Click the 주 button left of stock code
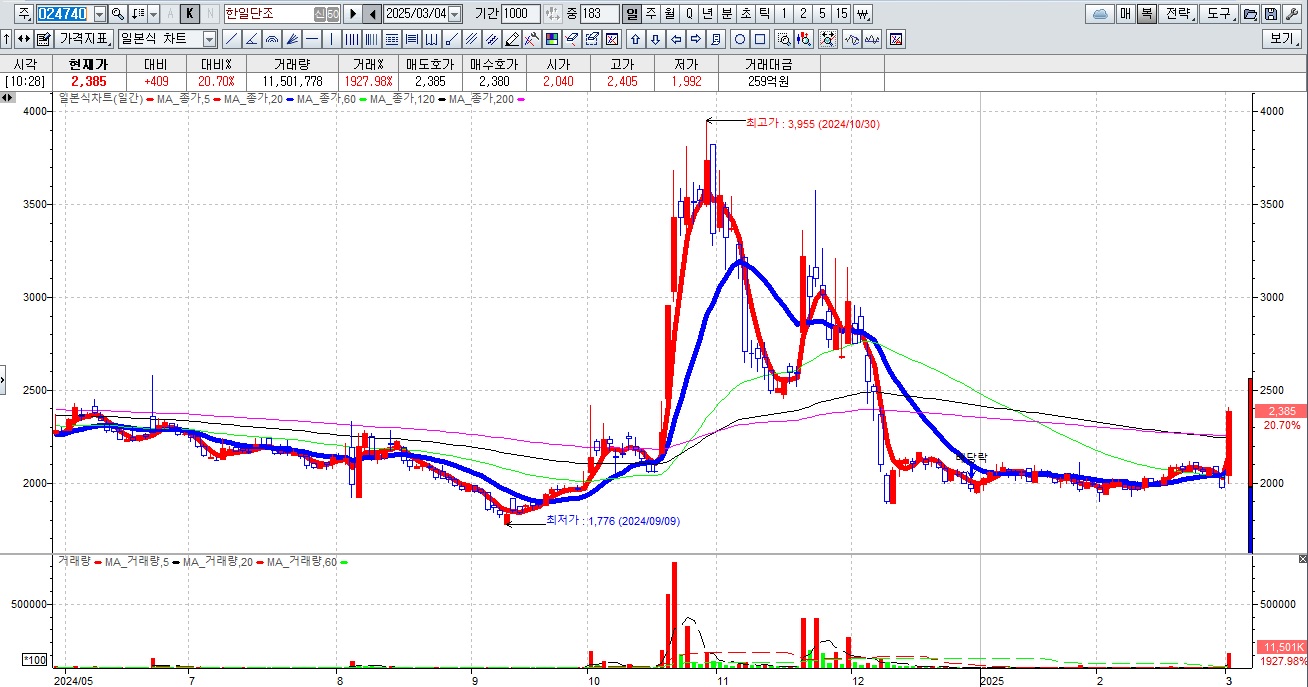Image resolution: width=1308 pixels, height=687 pixels. tap(22, 14)
